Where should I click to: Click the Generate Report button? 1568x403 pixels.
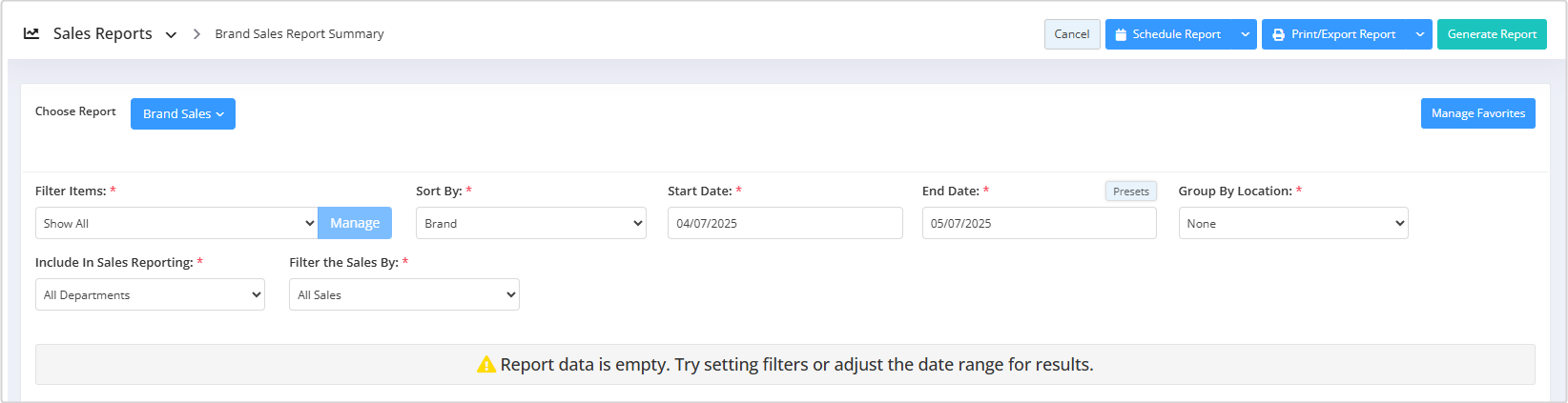pyautogui.click(x=1492, y=34)
